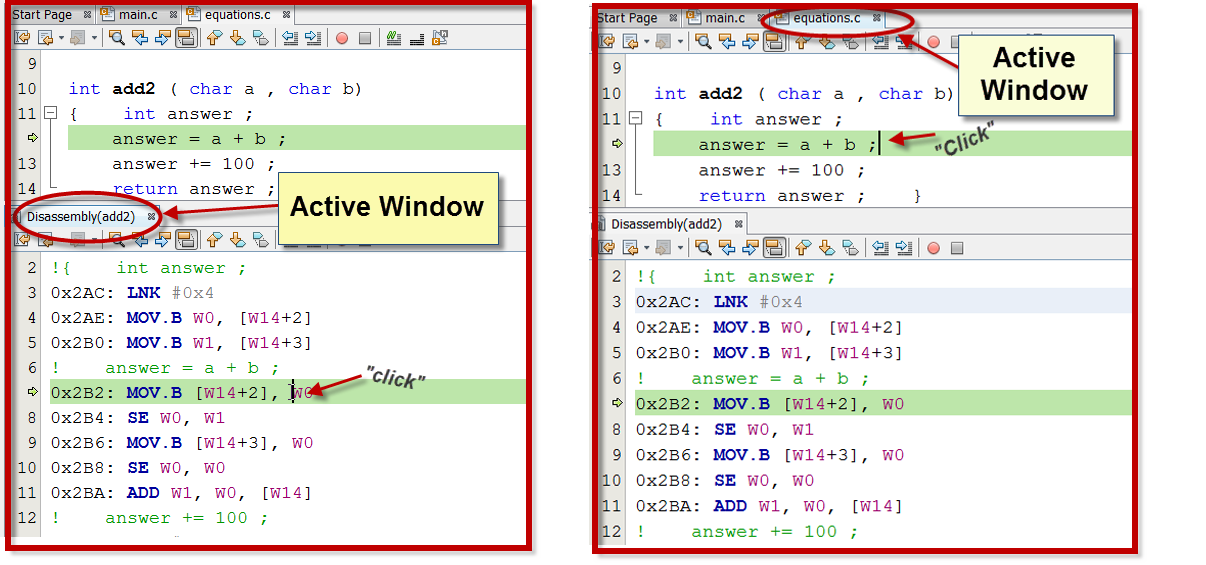Click Find Next Occurrence in right screenshot source toolbar
The height and width of the screenshot is (565, 1206).
749,41
